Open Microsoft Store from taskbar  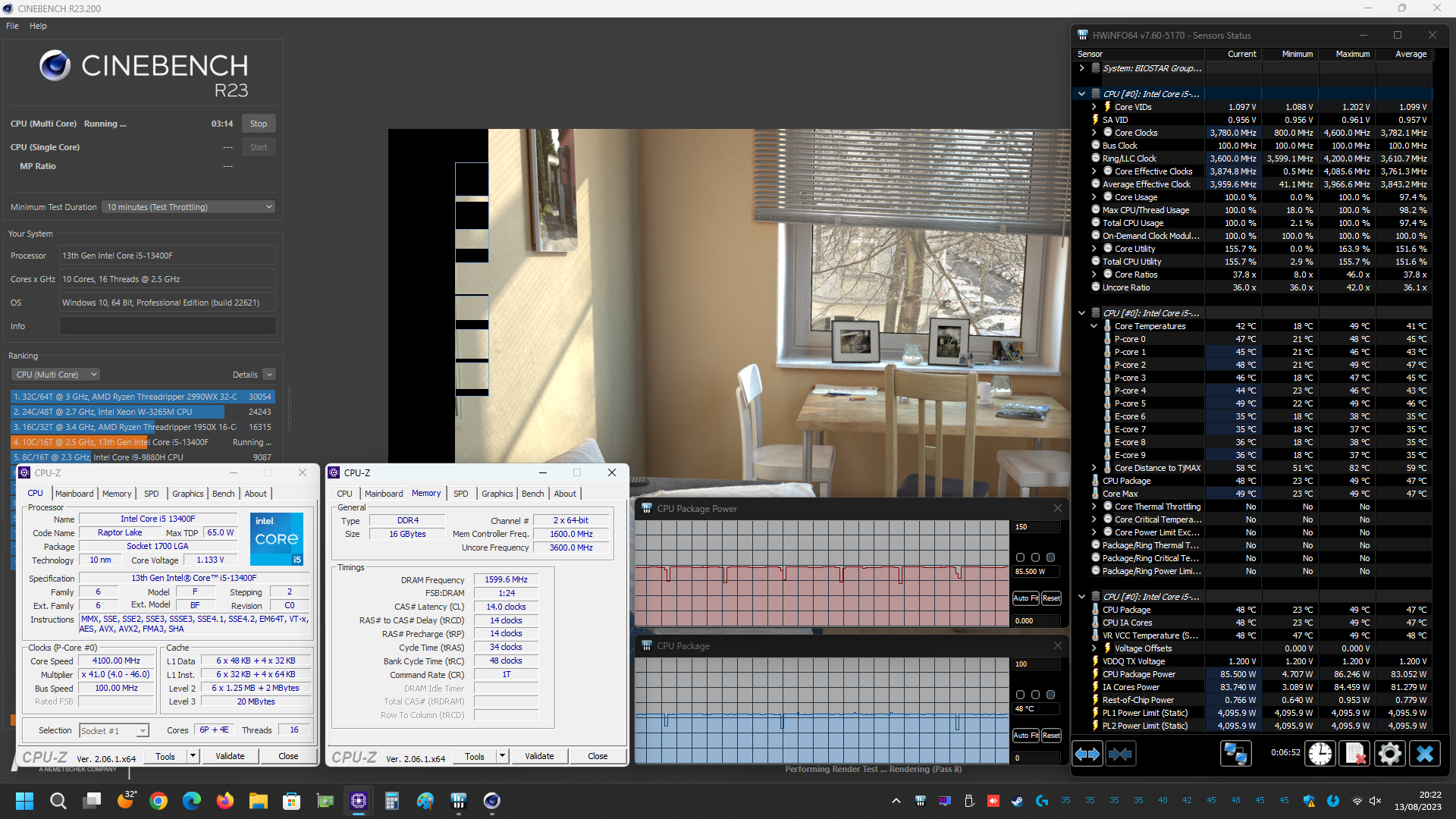point(292,801)
